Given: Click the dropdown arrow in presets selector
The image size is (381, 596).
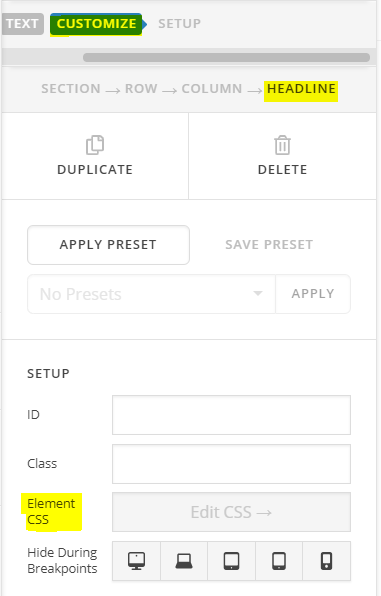Looking at the screenshot, I should [258, 293].
